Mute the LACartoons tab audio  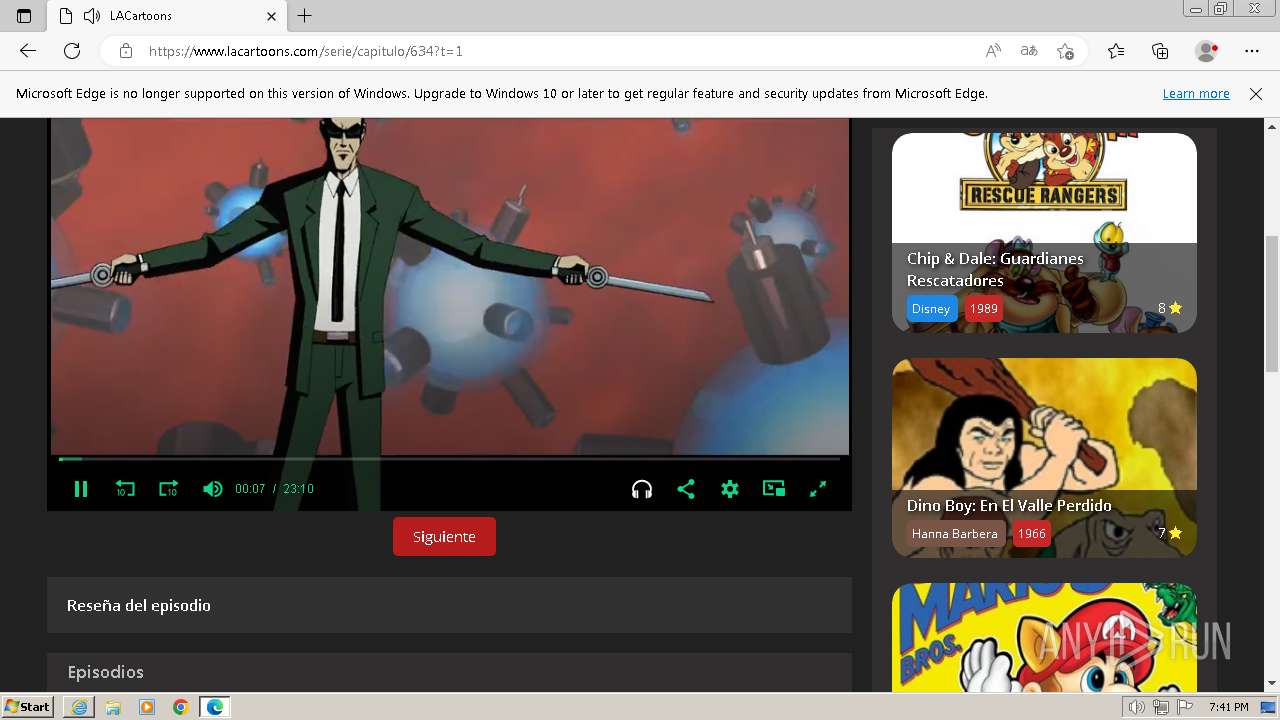(x=92, y=16)
